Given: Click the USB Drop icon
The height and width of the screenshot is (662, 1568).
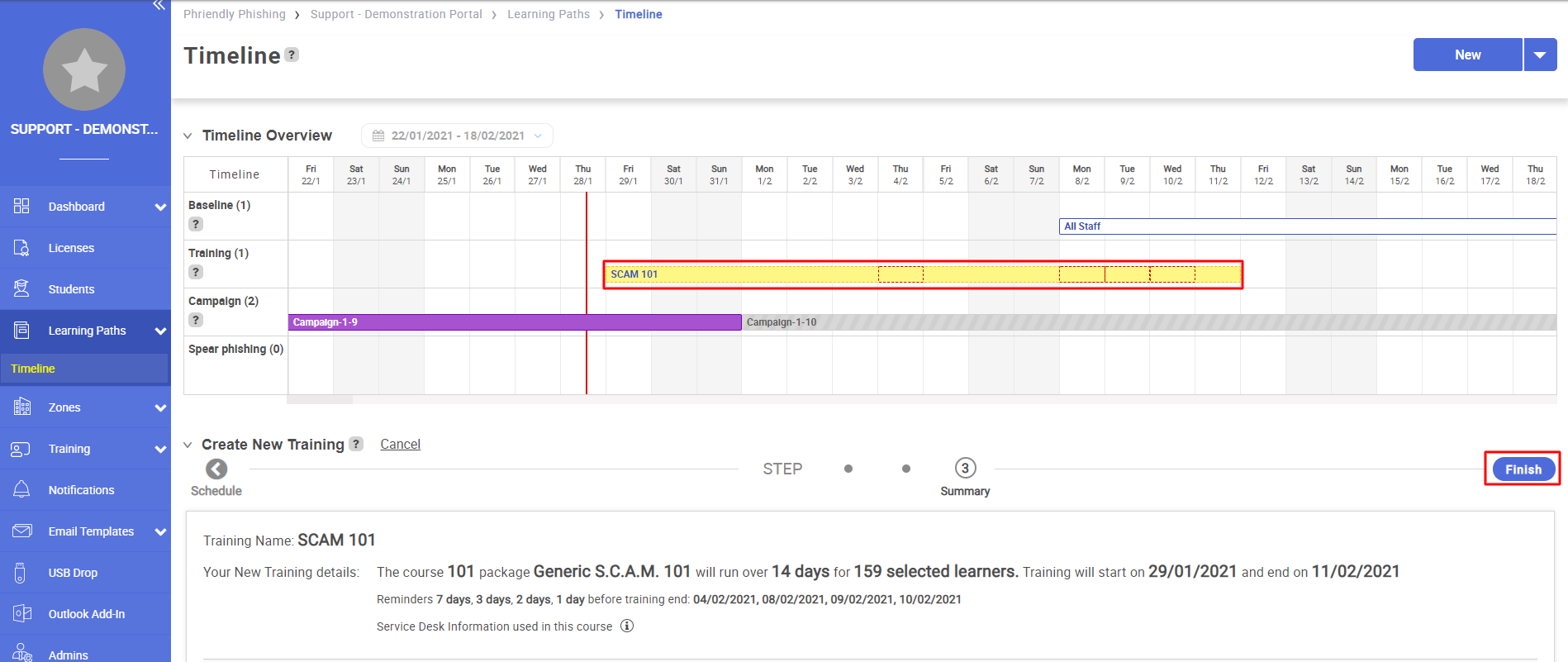Looking at the screenshot, I should (x=21, y=572).
